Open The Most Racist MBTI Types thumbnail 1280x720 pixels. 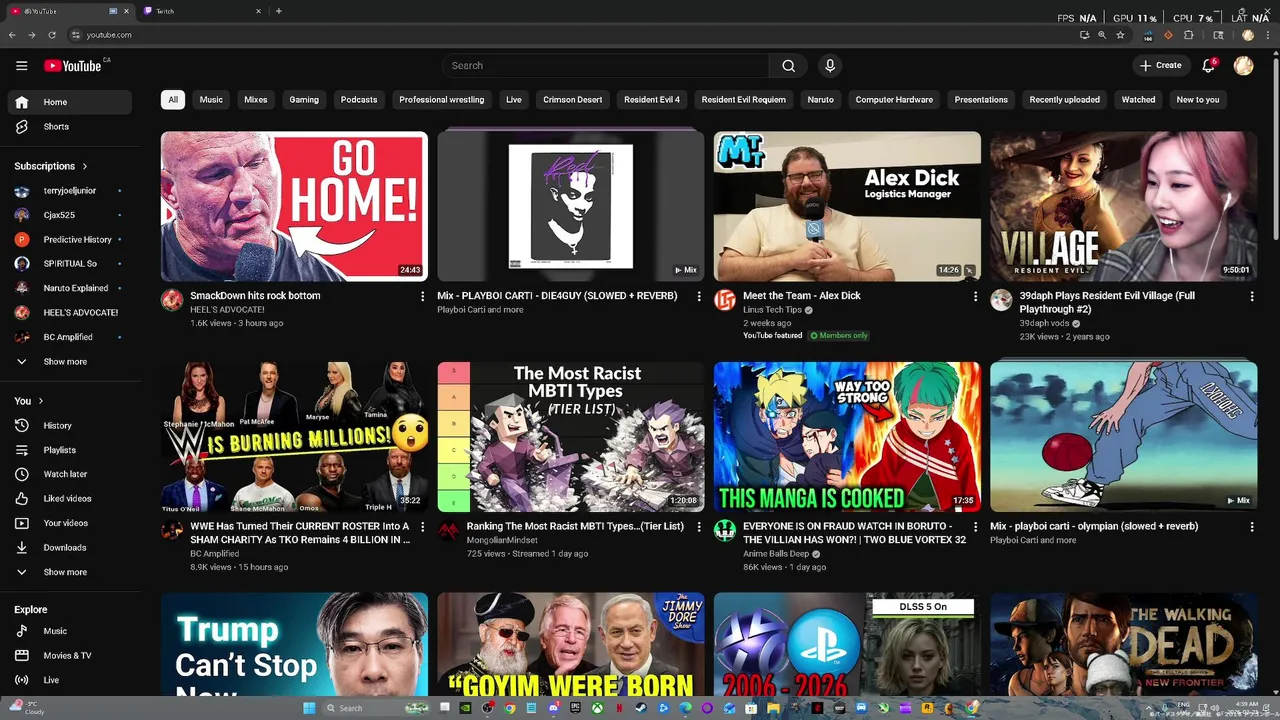pyautogui.click(x=571, y=437)
